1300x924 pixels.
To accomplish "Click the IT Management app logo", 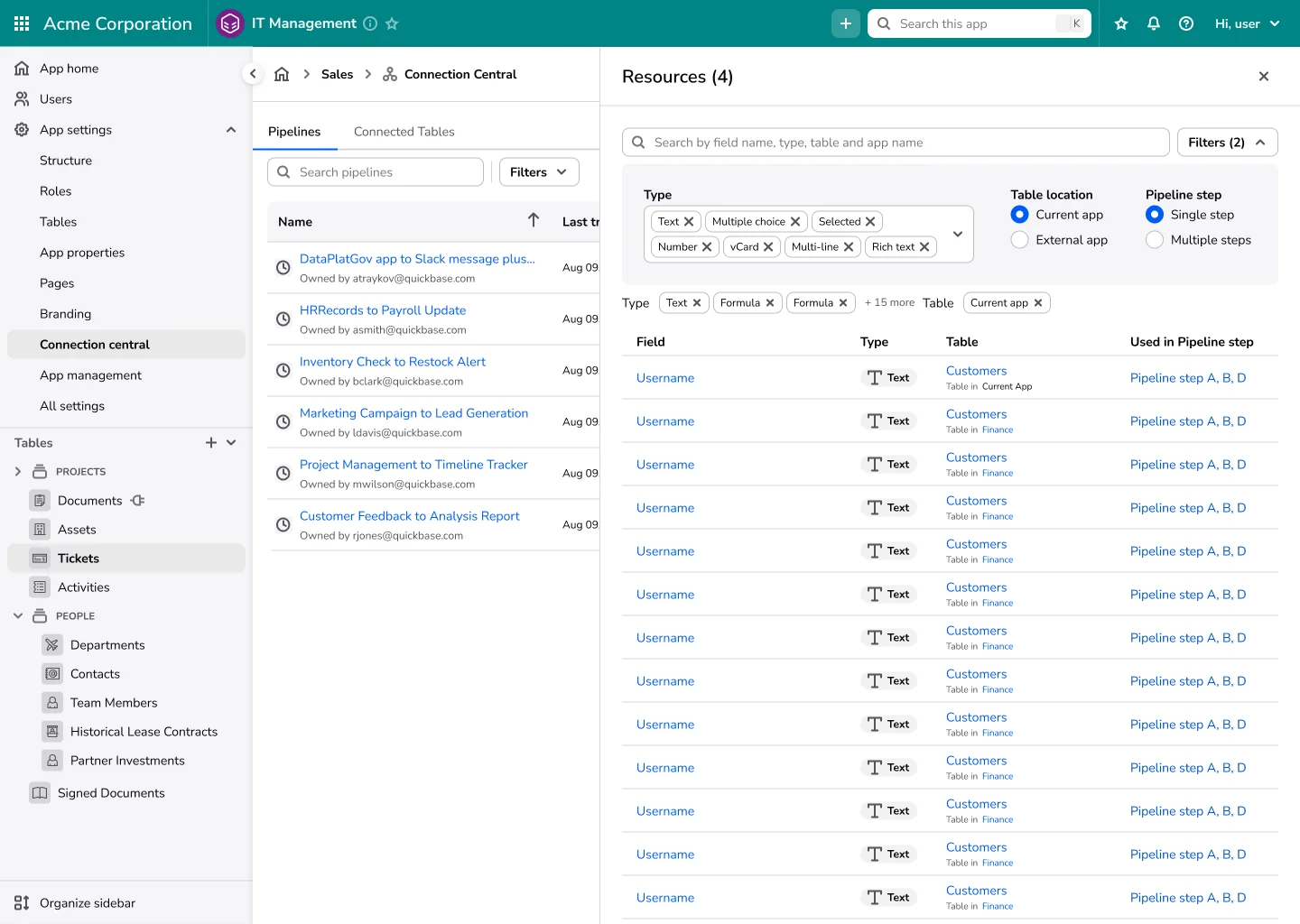I will click(230, 23).
